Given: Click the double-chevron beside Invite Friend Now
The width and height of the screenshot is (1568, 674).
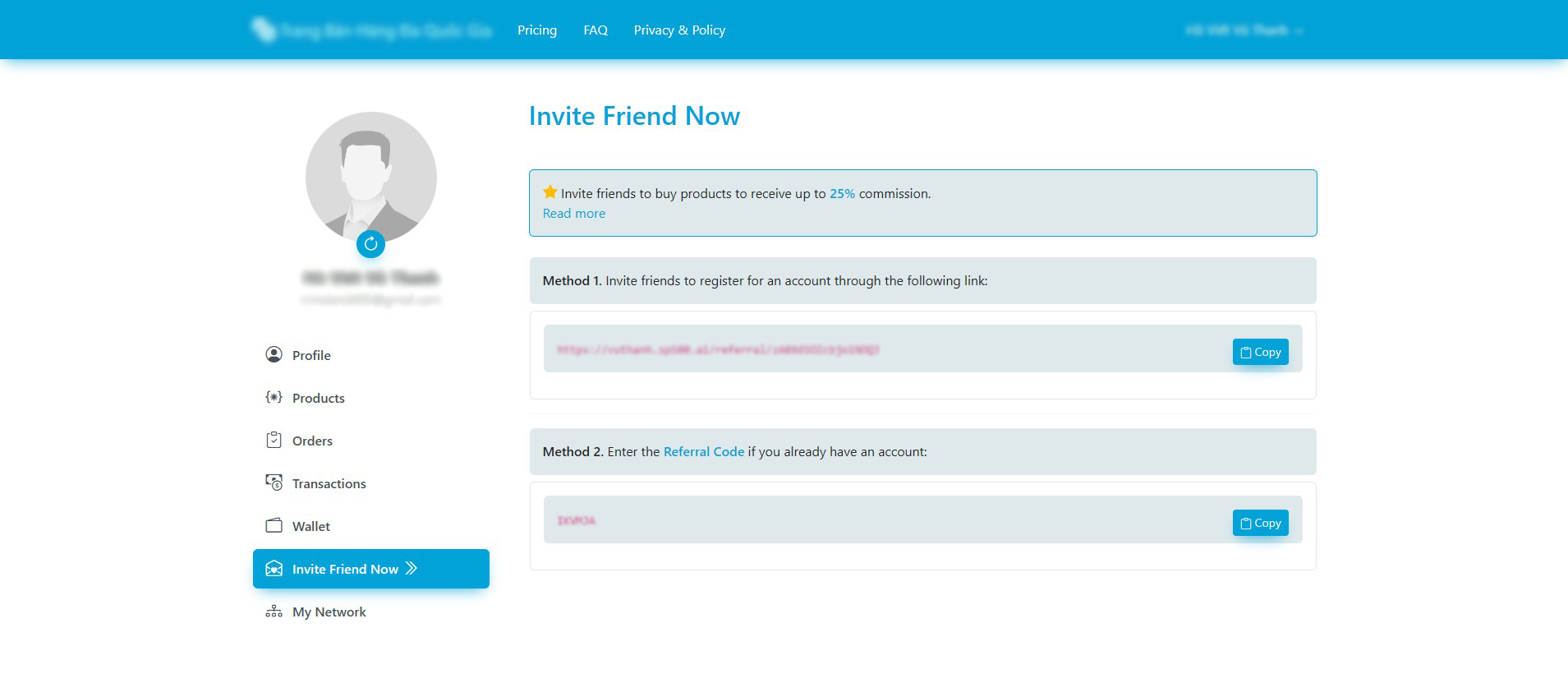Looking at the screenshot, I should point(412,568).
